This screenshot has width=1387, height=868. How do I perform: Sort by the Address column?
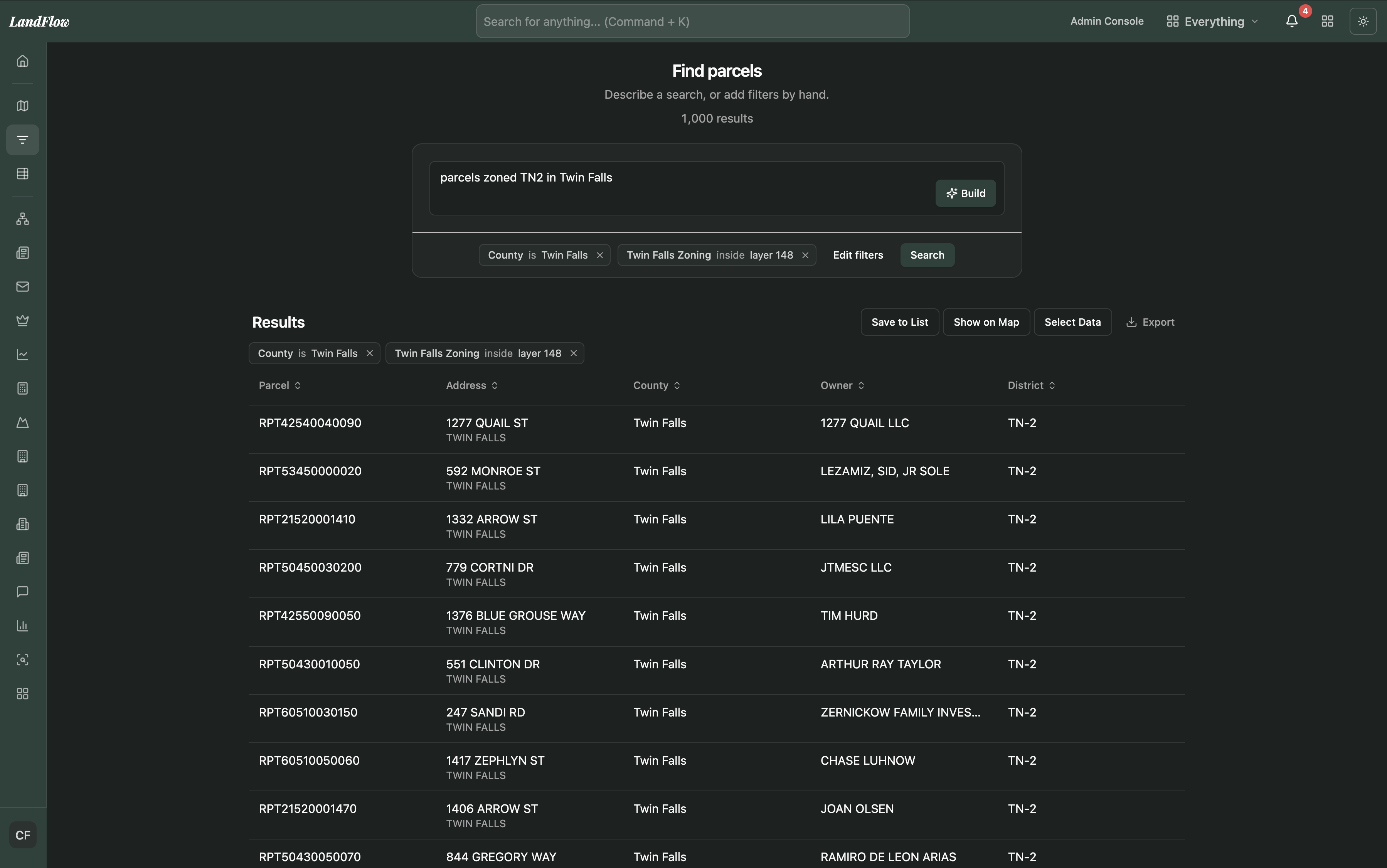click(471, 385)
